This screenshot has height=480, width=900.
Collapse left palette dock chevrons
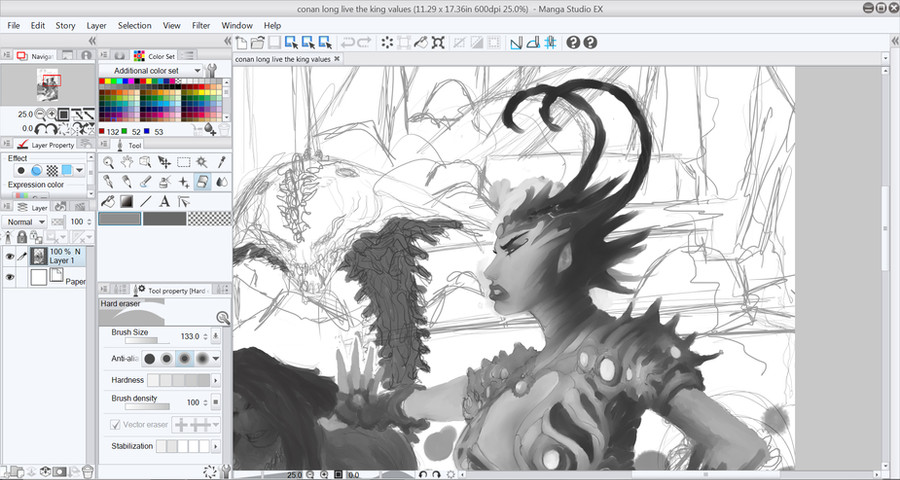(x=92, y=40)
